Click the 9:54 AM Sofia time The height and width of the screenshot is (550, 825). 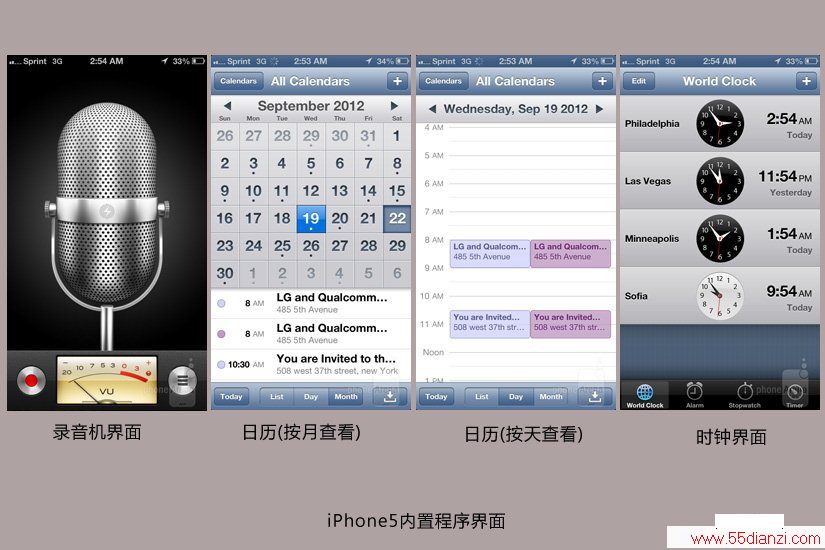point(789,291)
